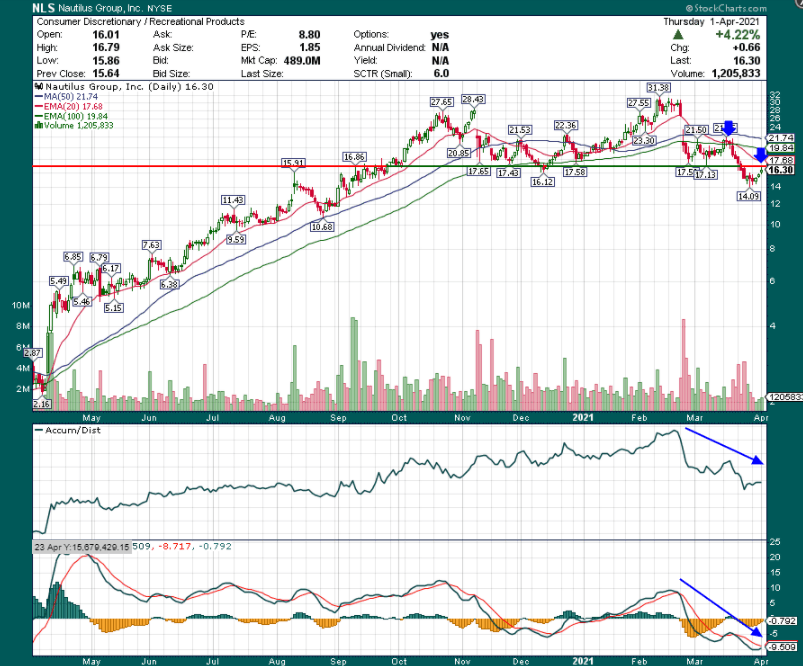The width and height of the screenshot is (803, 666).
Task: Click the 10.68 price label
Action: 322,226
